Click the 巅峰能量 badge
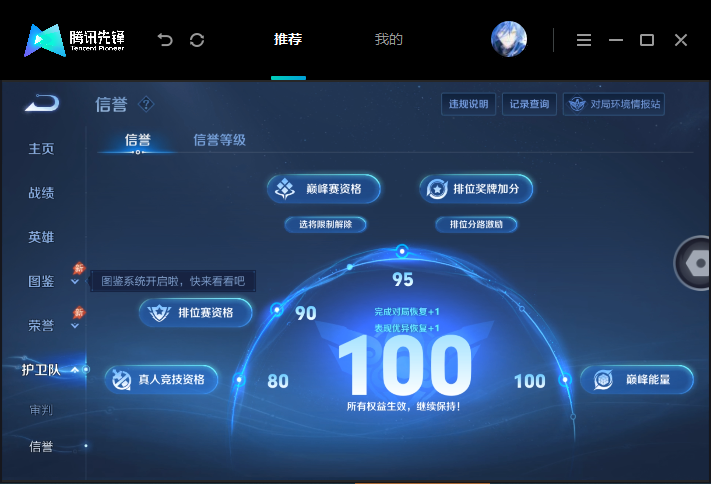 click(x=637, y=379)
